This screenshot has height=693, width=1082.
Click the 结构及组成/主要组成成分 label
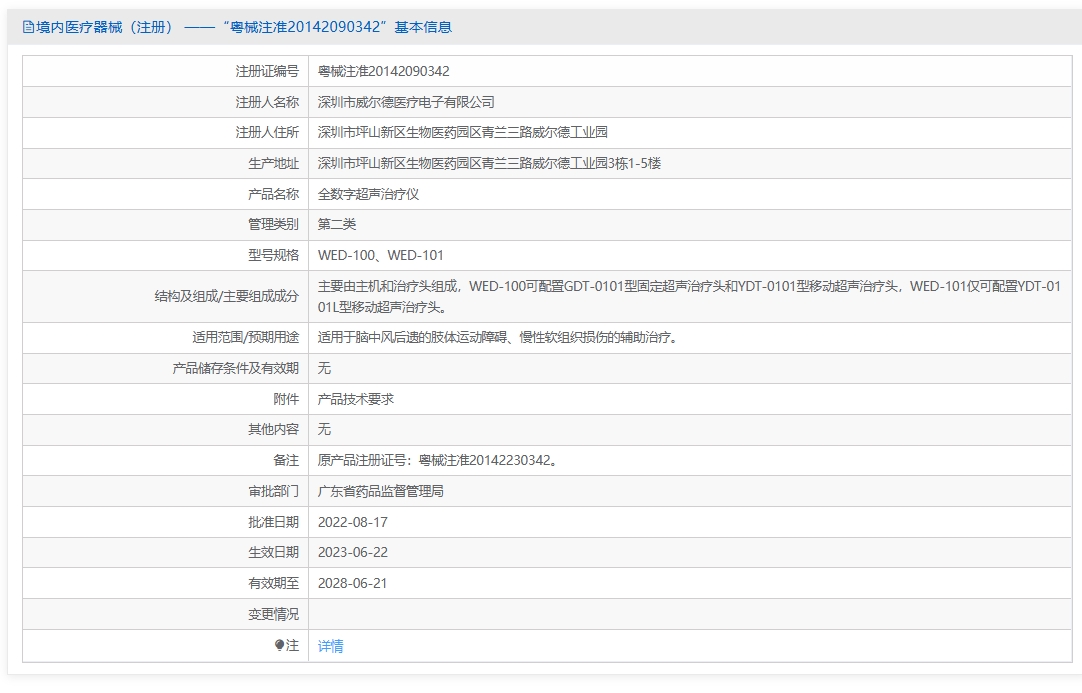227,296
